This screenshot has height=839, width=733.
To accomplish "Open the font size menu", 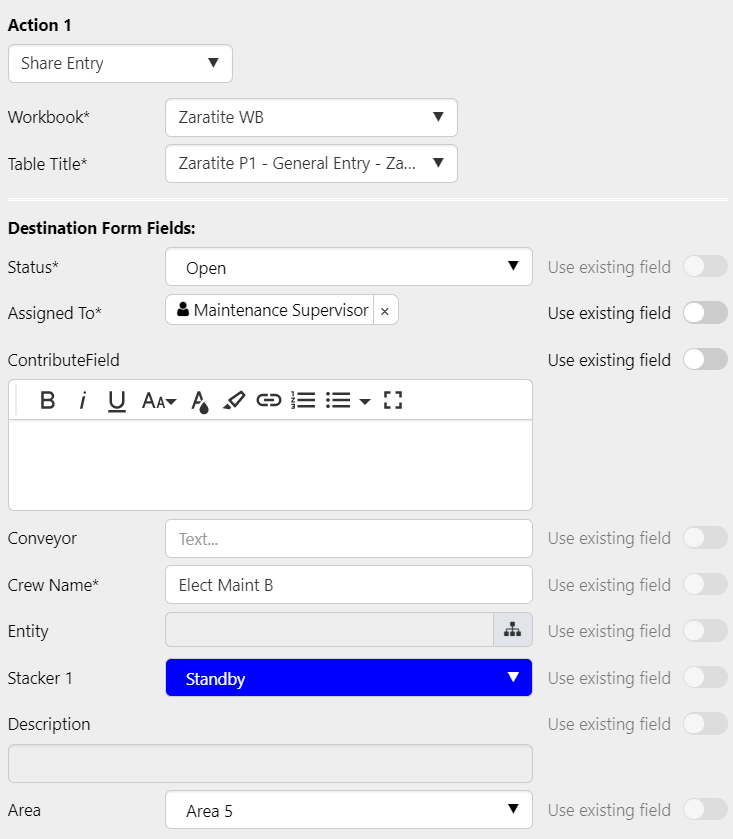I will coord(159,401).
